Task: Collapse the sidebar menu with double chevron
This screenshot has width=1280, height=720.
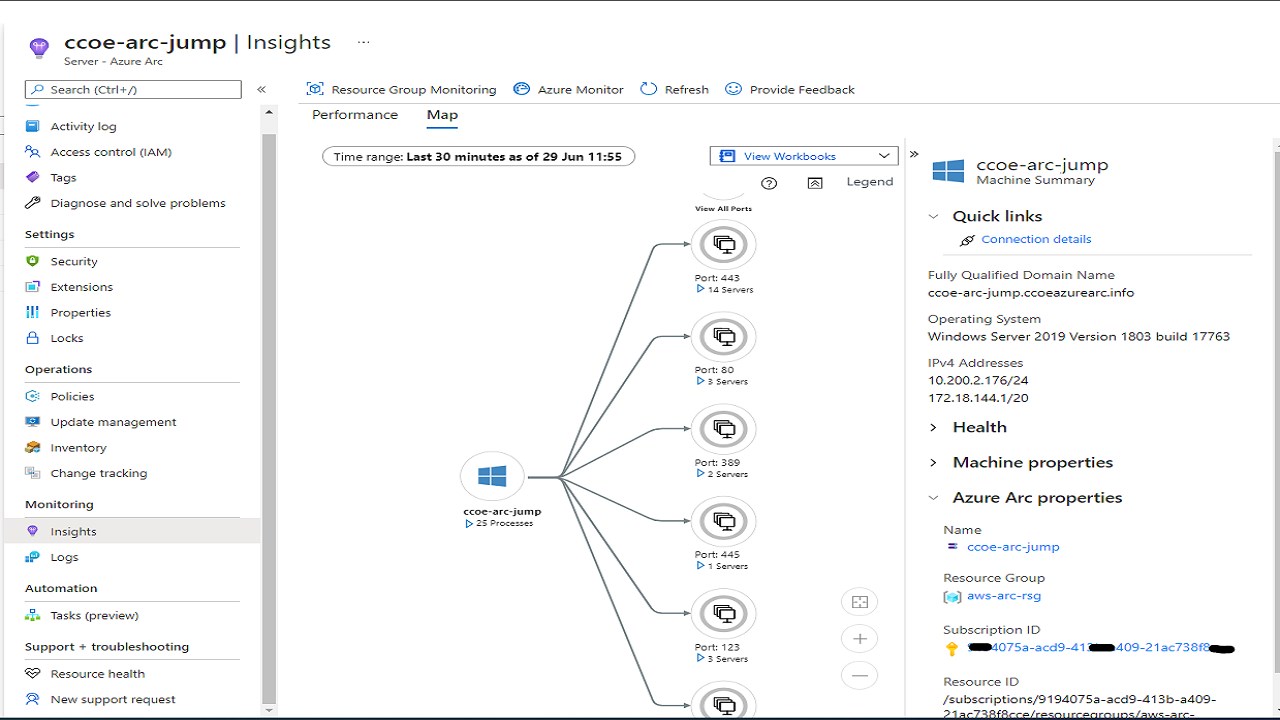Action: (261, 89)
